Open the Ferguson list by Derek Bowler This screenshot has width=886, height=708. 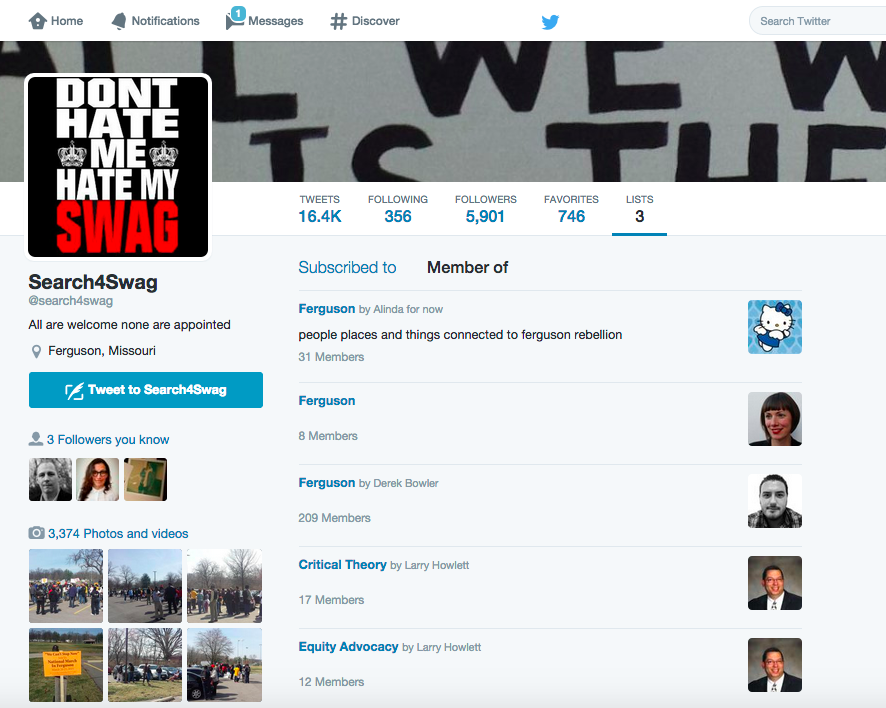pos(327,483)
